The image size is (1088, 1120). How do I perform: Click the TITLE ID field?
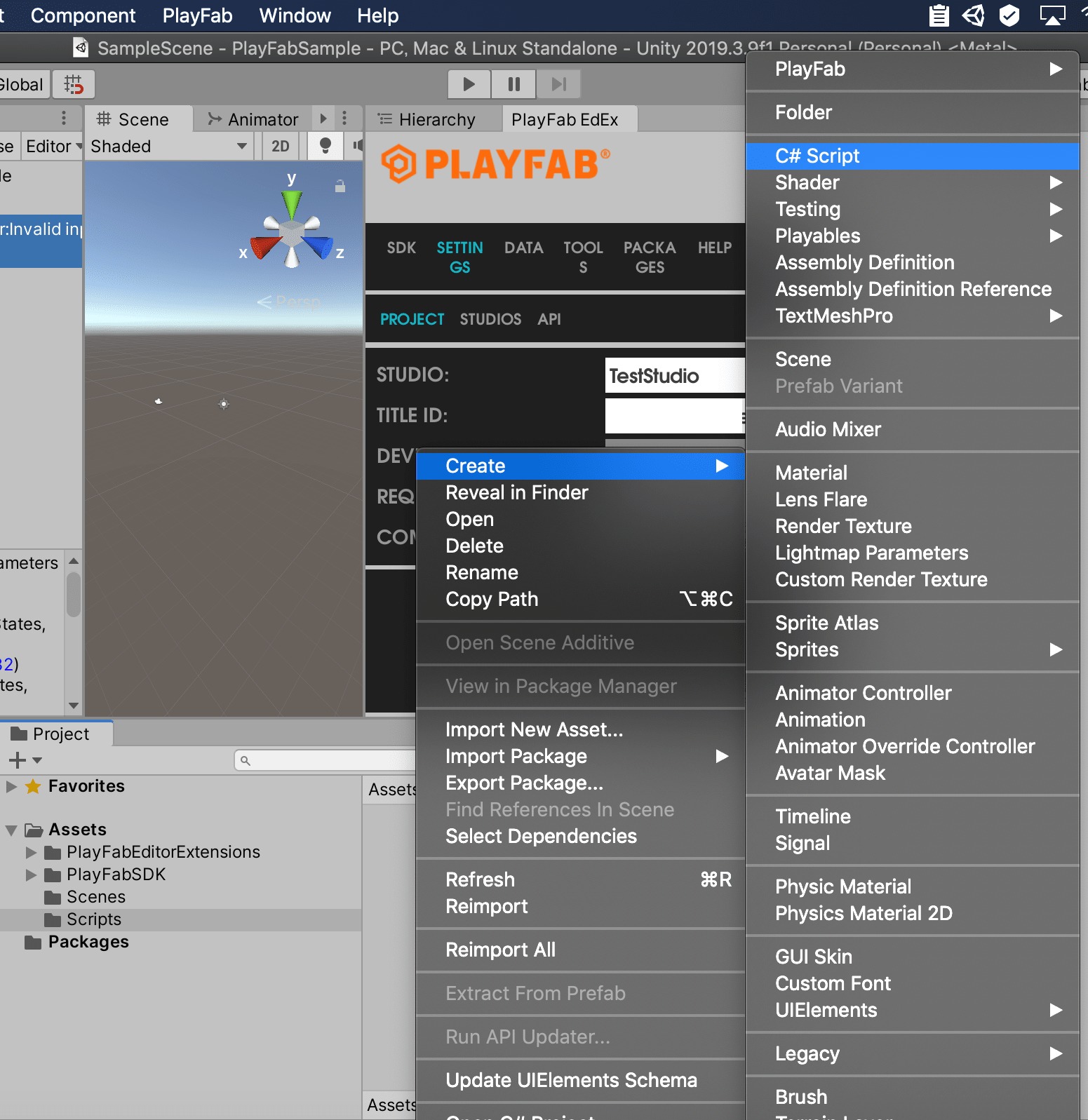[x=674, y=416]
